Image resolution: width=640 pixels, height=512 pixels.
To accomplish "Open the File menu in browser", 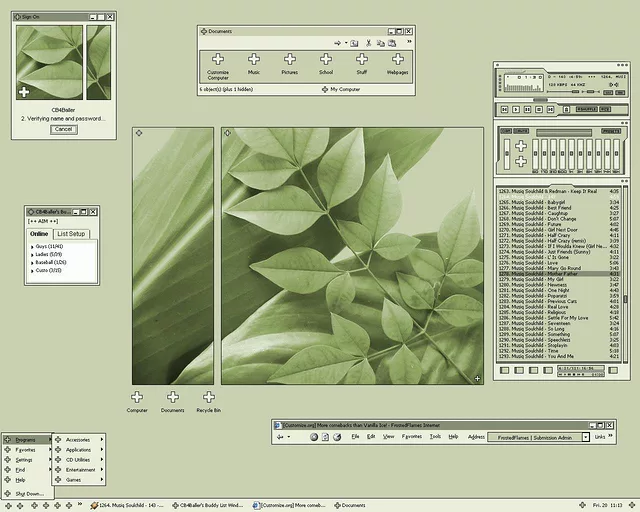I will [355, 437].
